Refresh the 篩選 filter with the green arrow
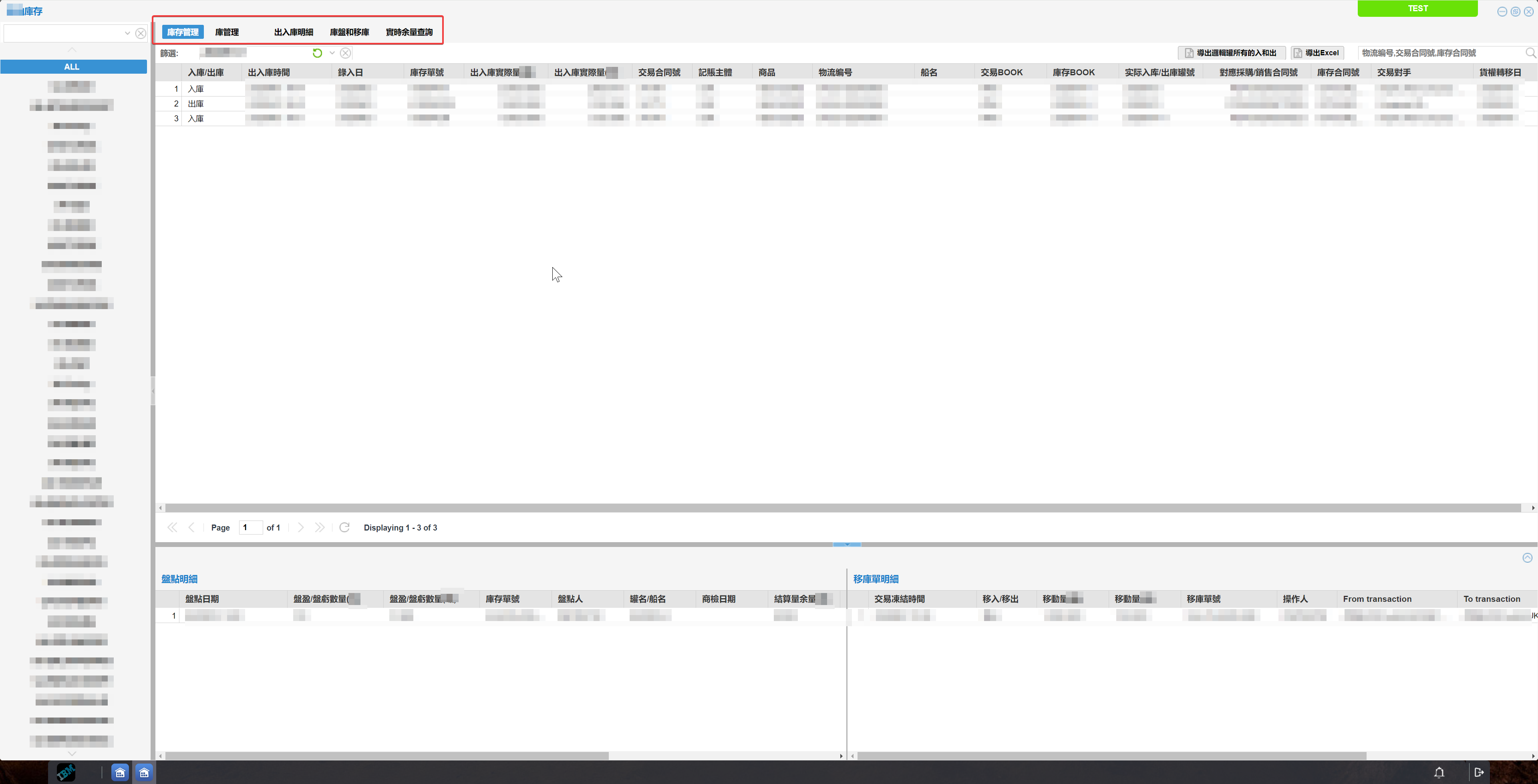1538x784 pixels. 318,53
